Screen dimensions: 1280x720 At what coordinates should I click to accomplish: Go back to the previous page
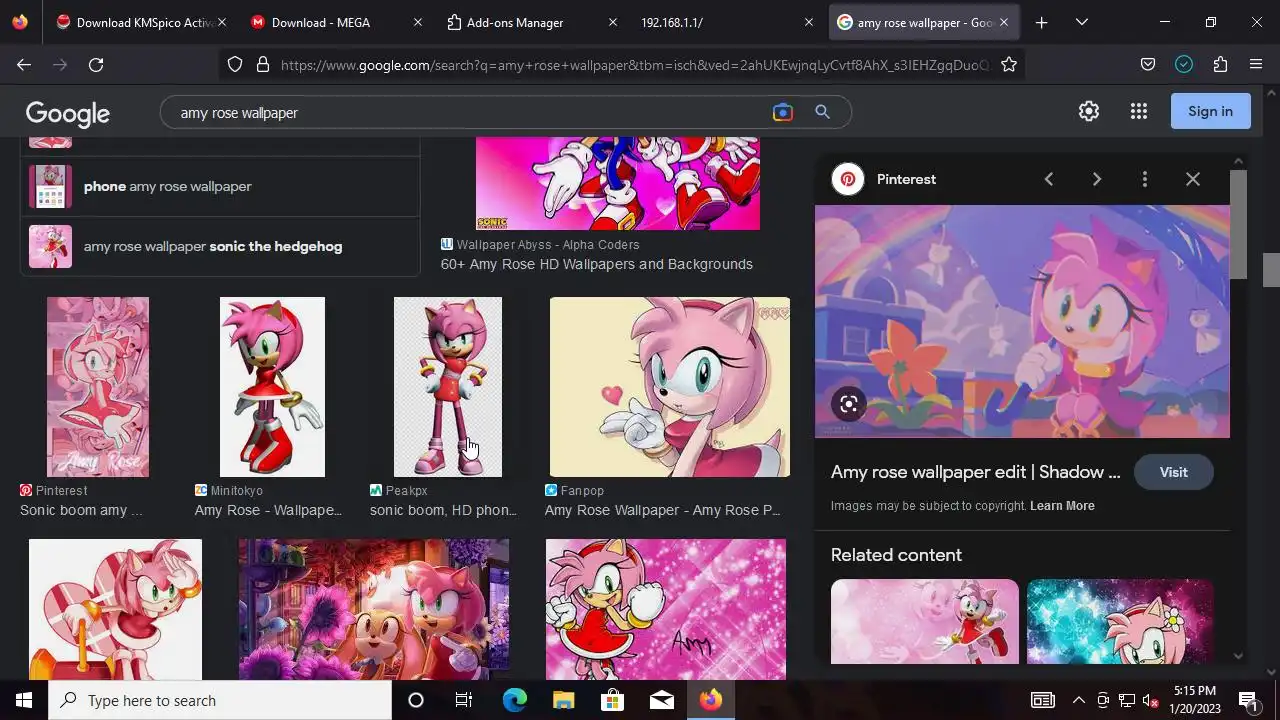[x=24, y=65]
